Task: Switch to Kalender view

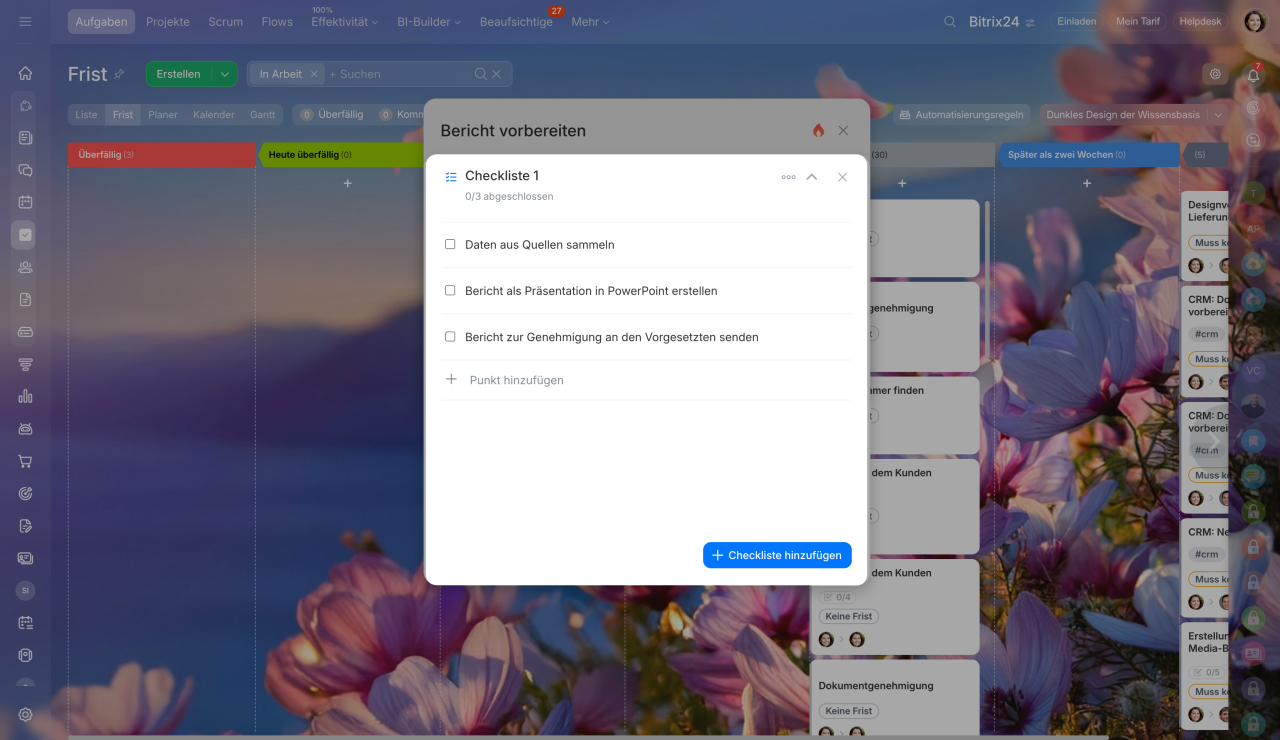Action: [214, 115]
